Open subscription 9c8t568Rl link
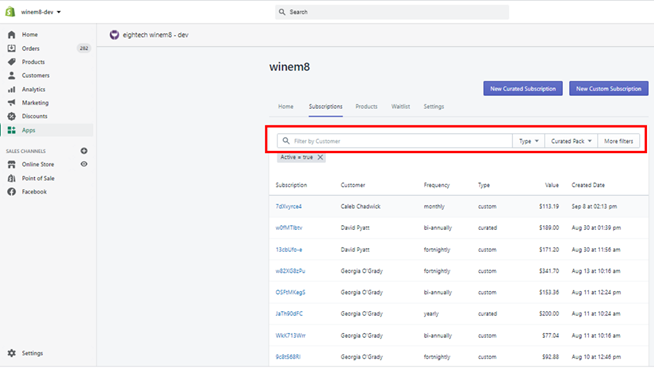654x368 pixels. [x=288, y=357]
